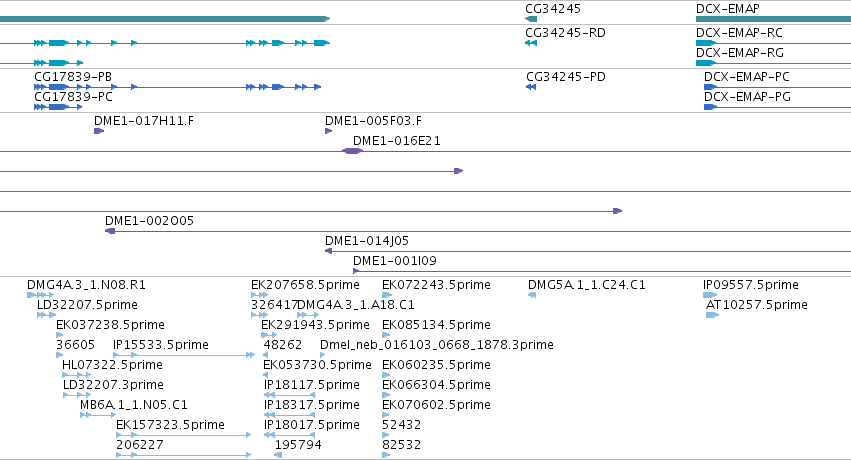Select the DME1-014J05 feature label
This screenshot has width=851, height=460.
(x=367, y=240)
